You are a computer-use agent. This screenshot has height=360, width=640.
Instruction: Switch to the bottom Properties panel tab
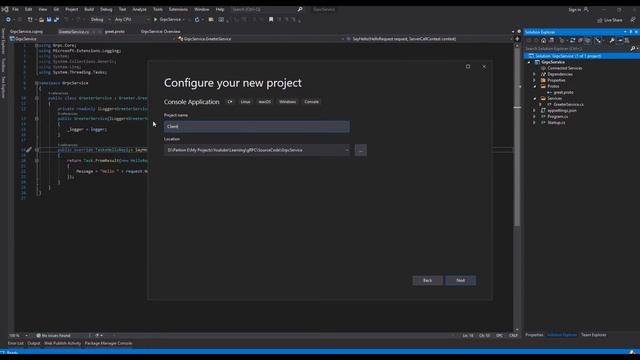534,335
